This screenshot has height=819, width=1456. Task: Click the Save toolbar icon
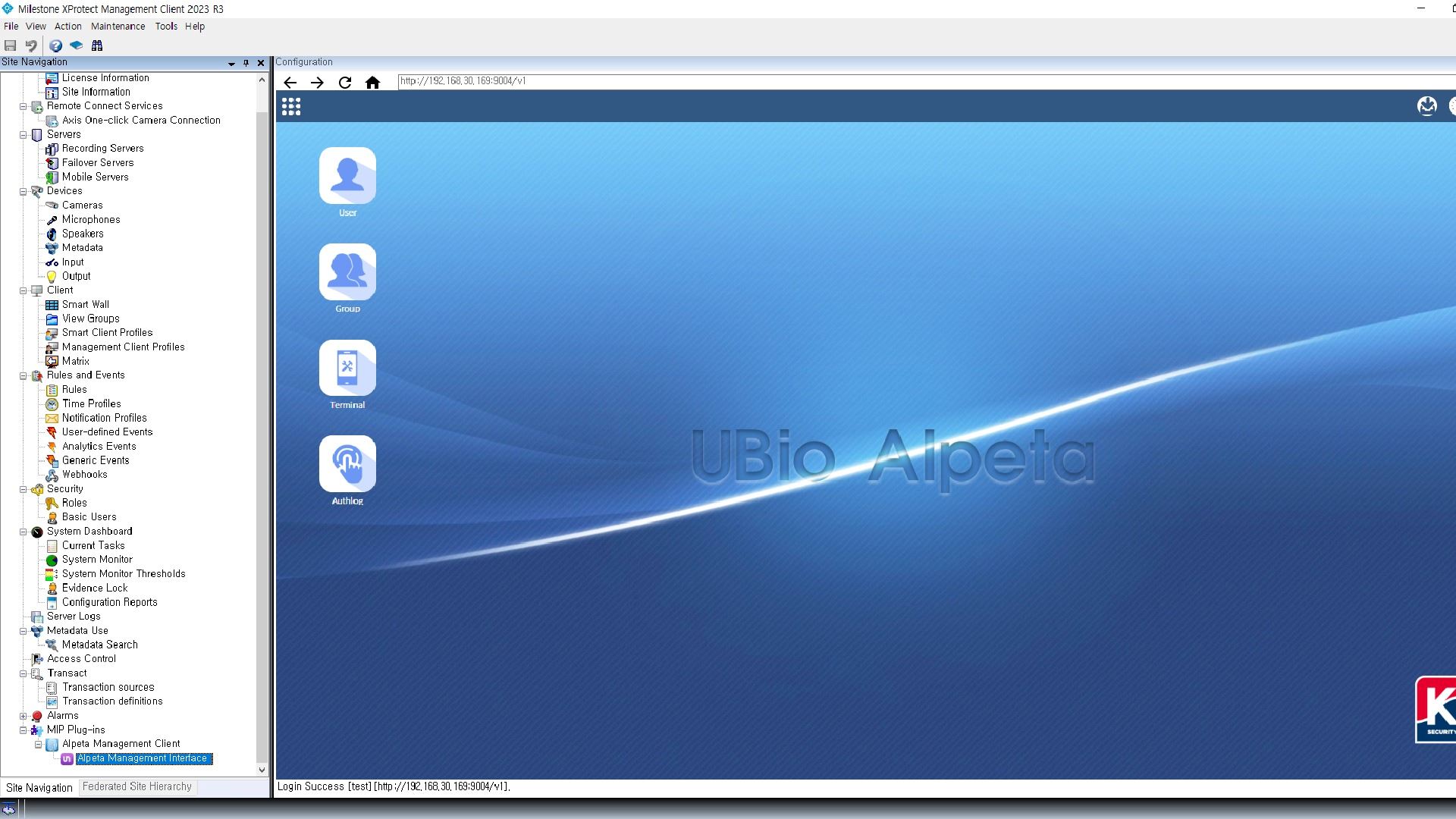[x=11, y=45]
